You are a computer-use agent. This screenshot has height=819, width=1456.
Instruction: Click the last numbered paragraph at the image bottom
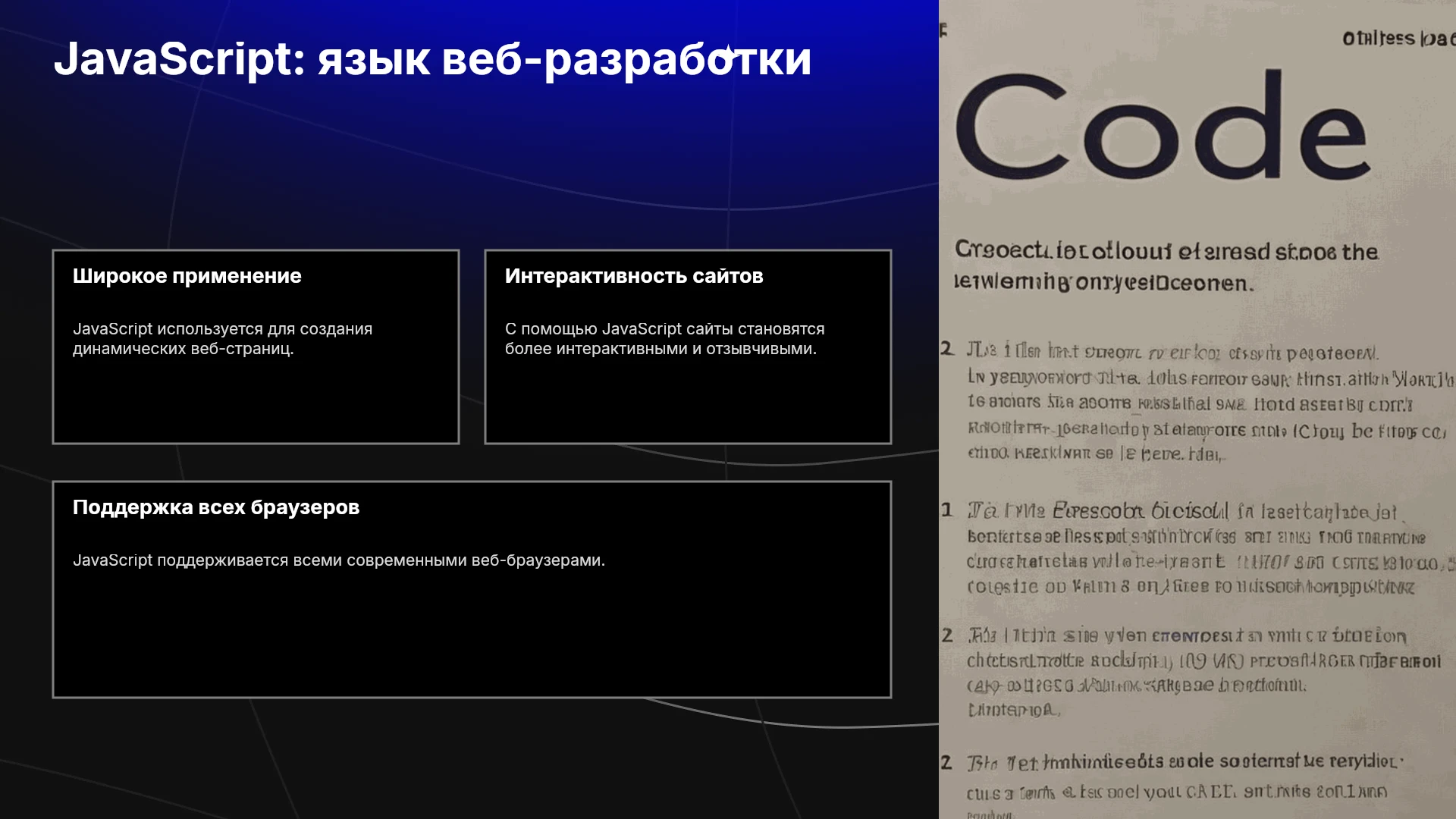tap(1172, 785)
